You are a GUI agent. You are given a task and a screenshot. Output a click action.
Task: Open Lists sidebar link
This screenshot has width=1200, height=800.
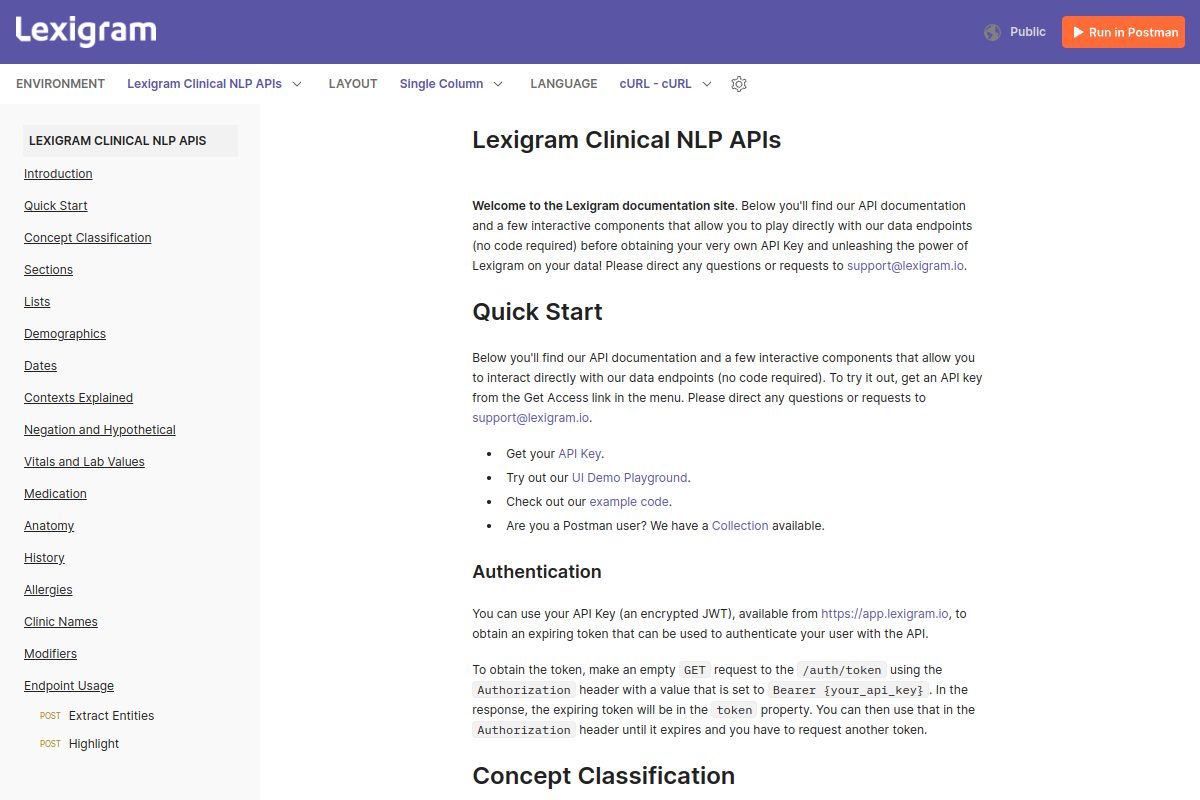point(37,302)
